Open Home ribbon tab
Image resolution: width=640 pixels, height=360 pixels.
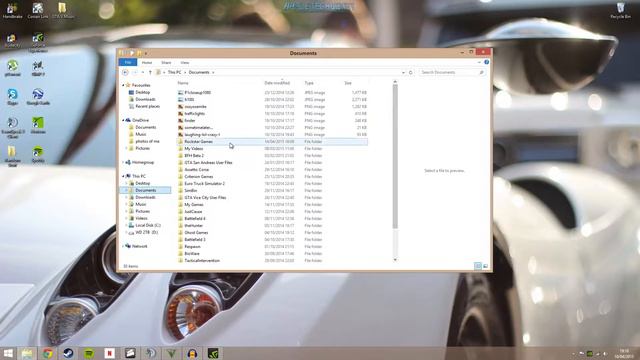(x=147, y=62)
